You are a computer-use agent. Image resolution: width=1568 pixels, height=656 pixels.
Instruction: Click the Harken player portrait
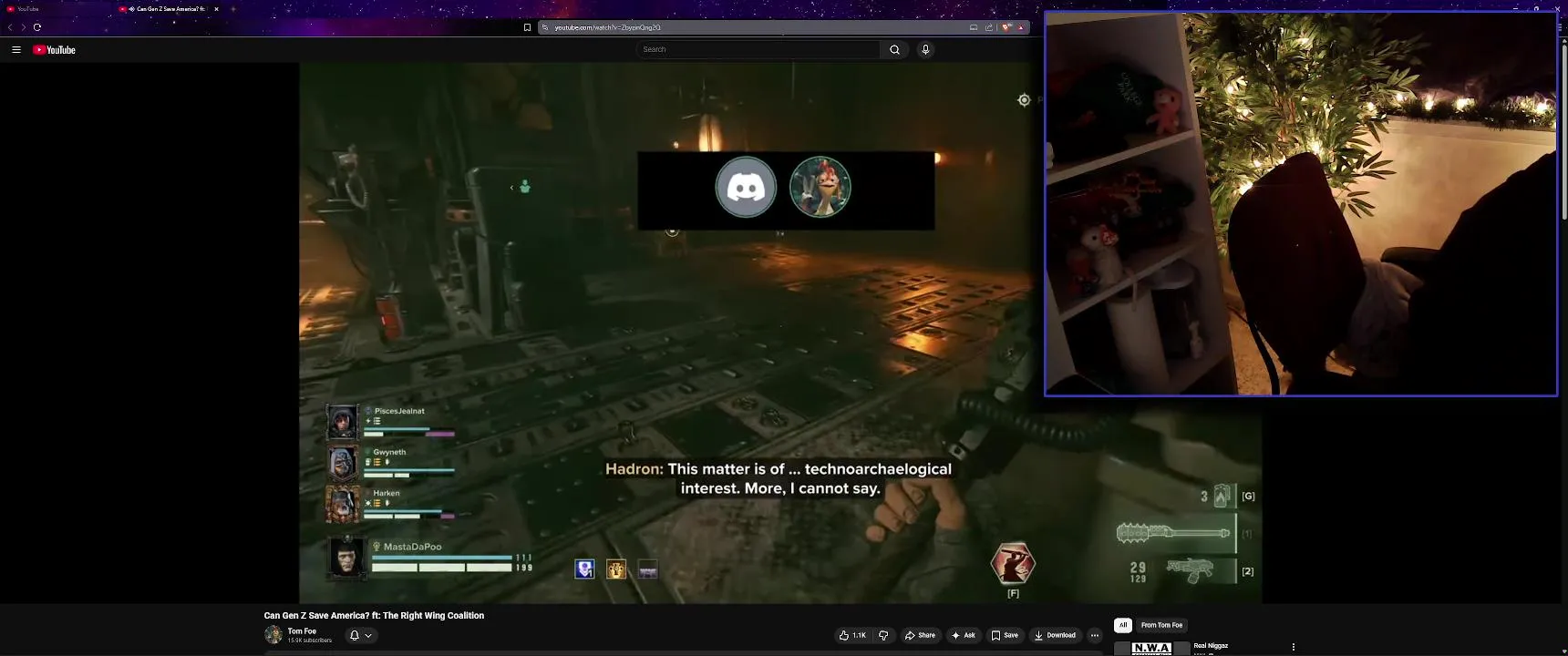pos(343,504)
